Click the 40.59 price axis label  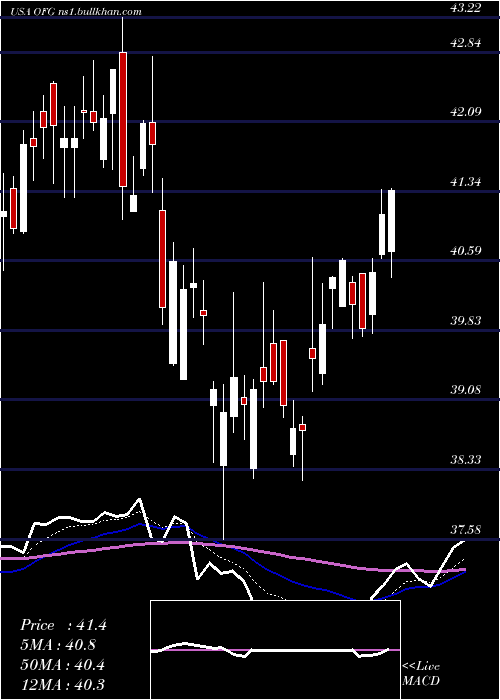(x=466, y=251)
